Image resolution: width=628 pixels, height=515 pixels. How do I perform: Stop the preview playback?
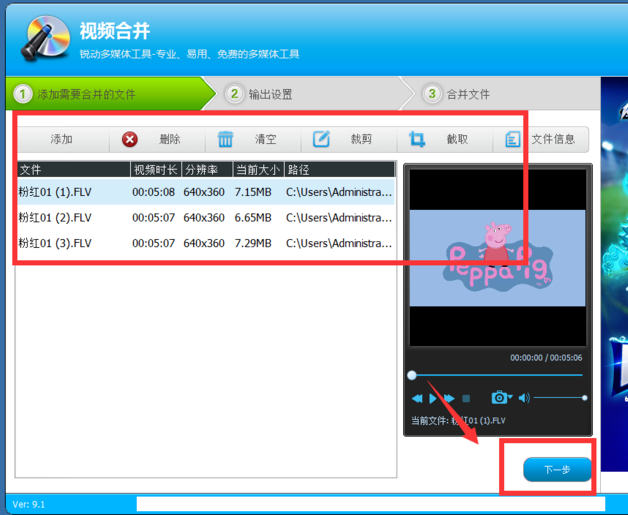click(466, 398)
